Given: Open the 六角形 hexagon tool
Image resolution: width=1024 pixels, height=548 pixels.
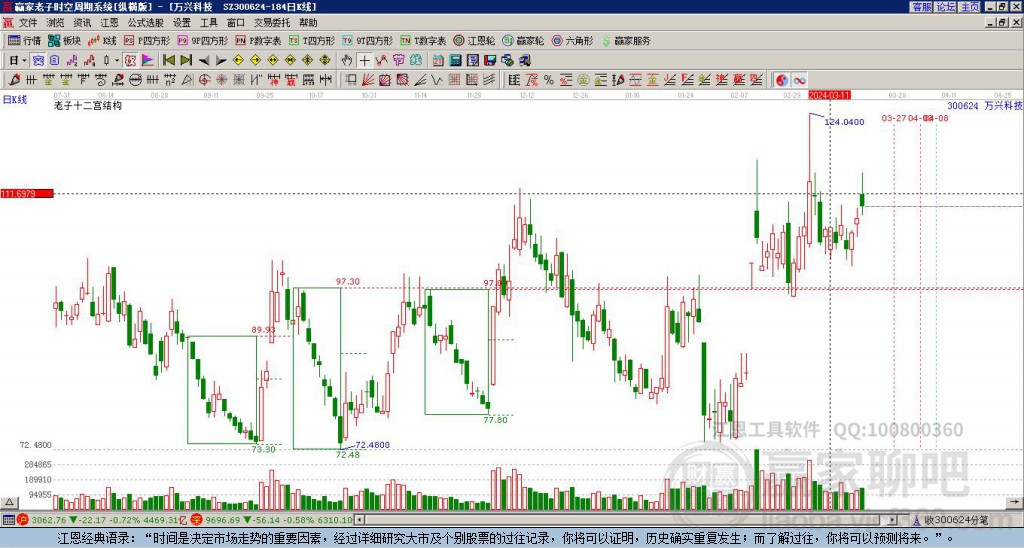Looking at the screenshot, I should [x=572, y=40].
